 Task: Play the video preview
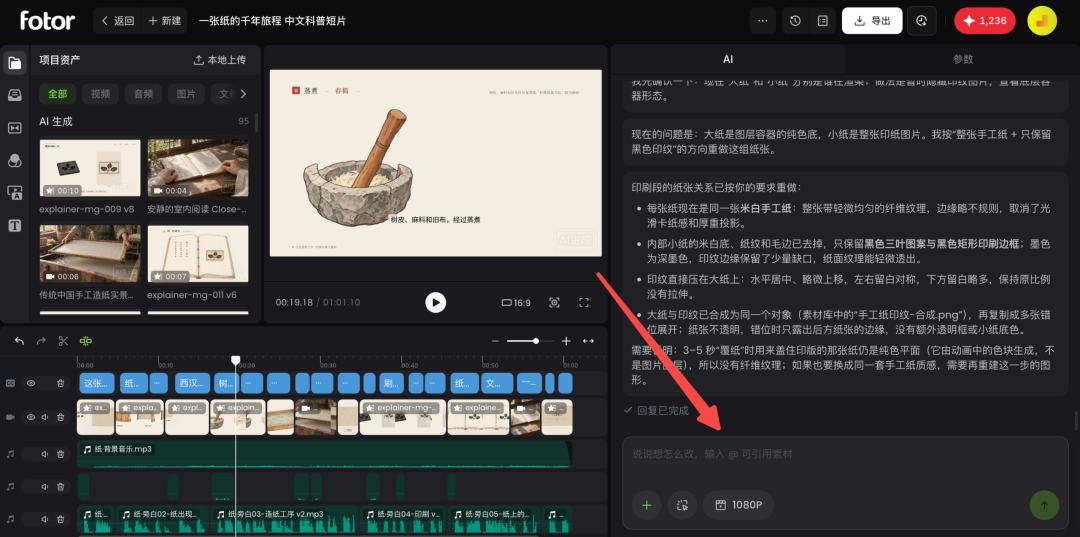(x=435, y=302)
